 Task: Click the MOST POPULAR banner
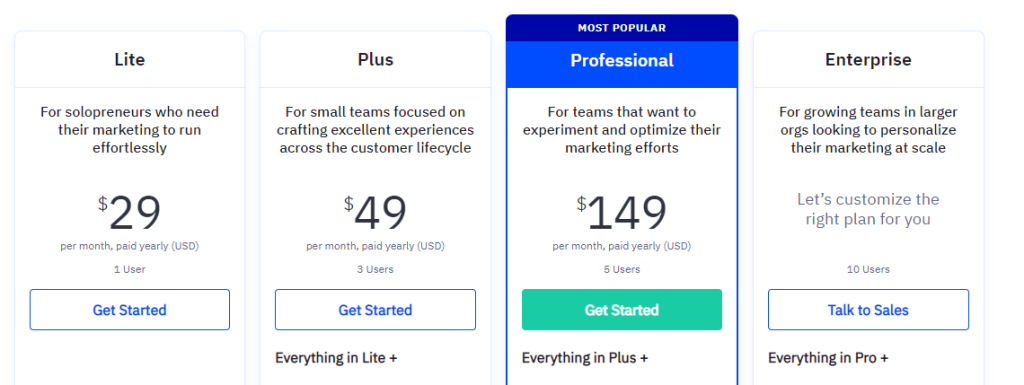click(x=622, y=28)
